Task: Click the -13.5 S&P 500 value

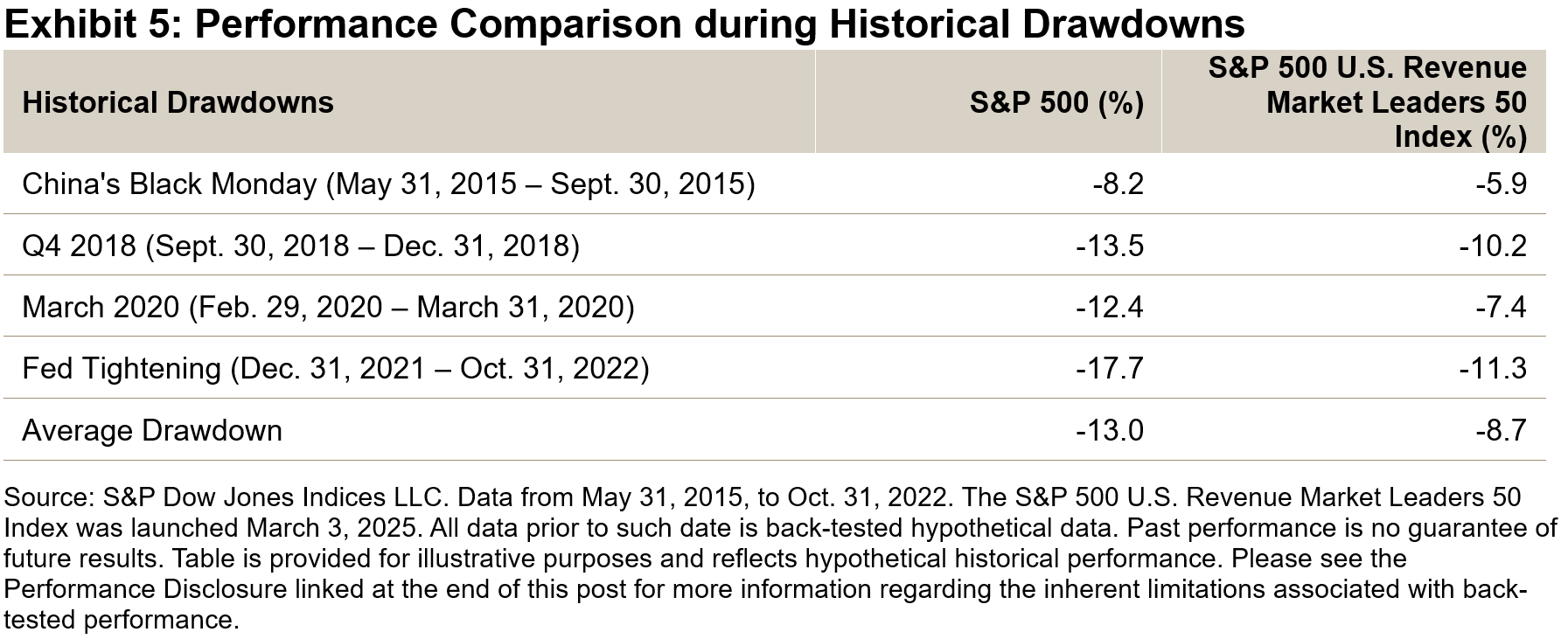Action: coord(1109,246)
